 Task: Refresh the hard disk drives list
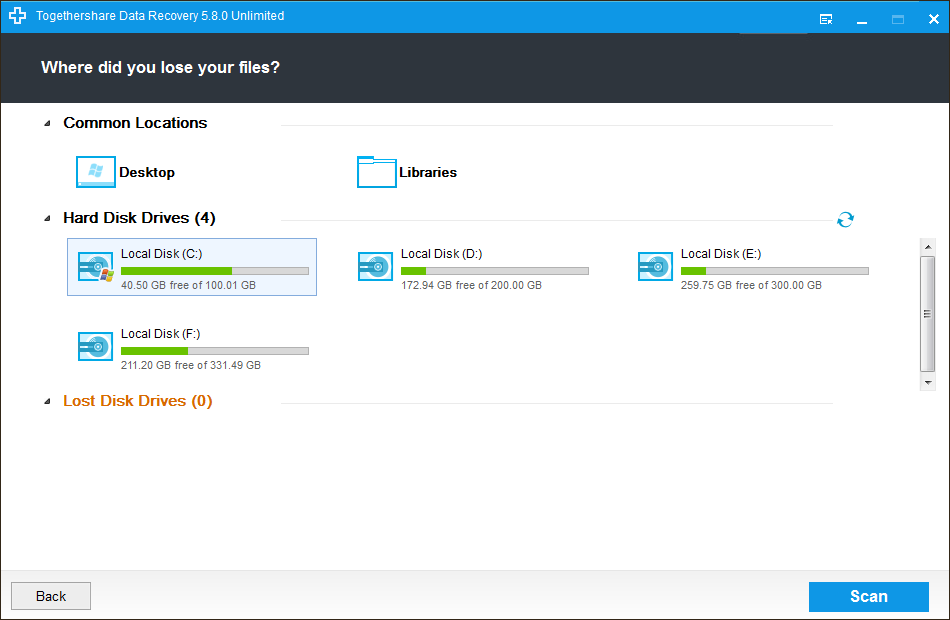tap(845, 219)
